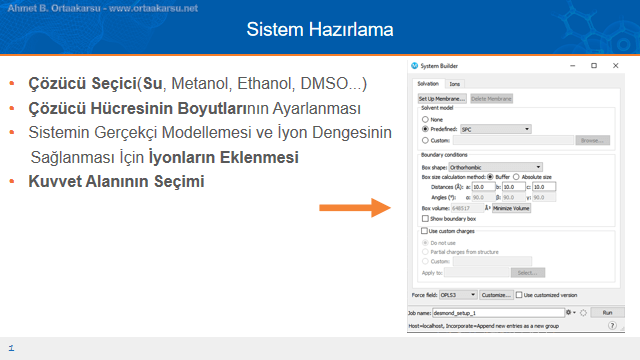
Task: Minimize the System Builder window
Action: click(573, 66)
